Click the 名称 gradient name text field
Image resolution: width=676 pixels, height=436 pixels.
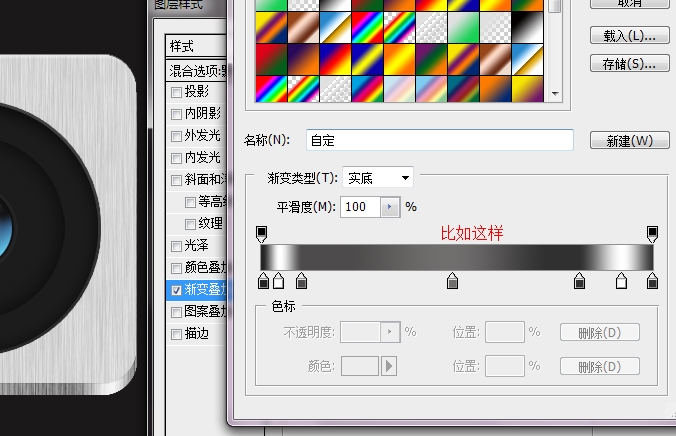(438, 140)
